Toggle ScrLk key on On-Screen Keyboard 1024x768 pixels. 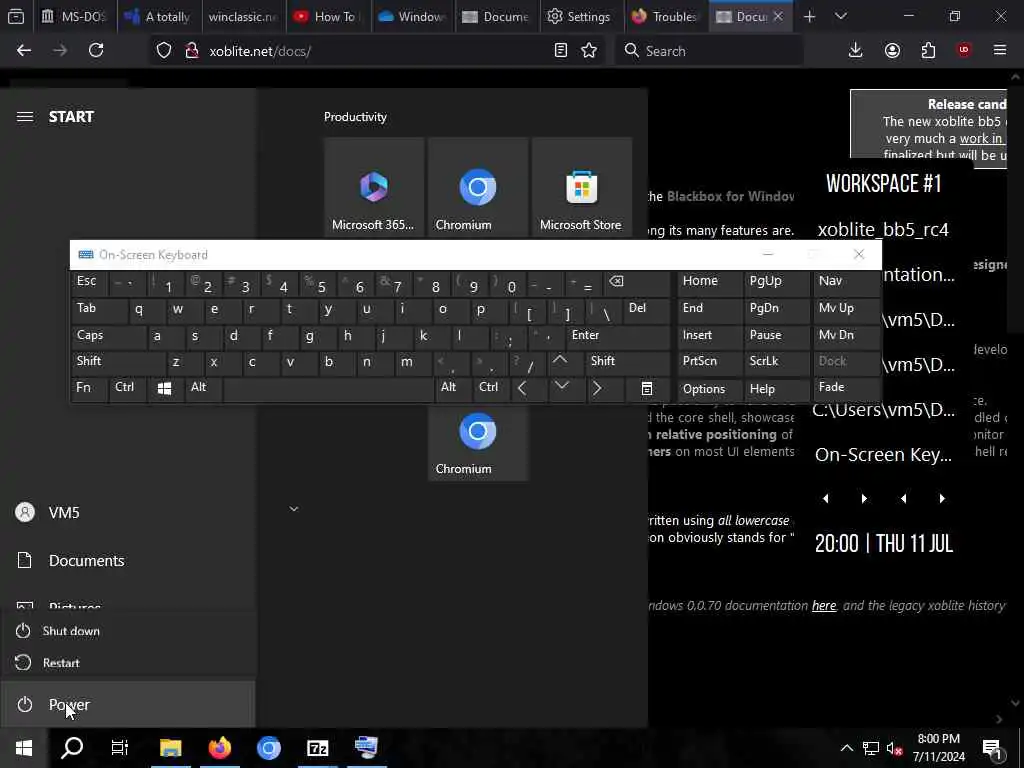(x=776, y=361)
